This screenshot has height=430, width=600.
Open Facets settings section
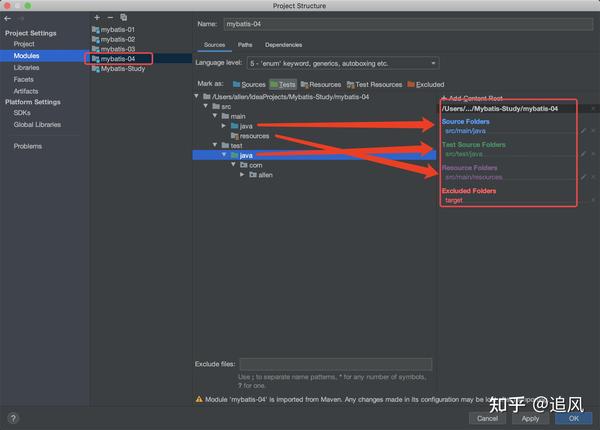click(x=24, y=80)
